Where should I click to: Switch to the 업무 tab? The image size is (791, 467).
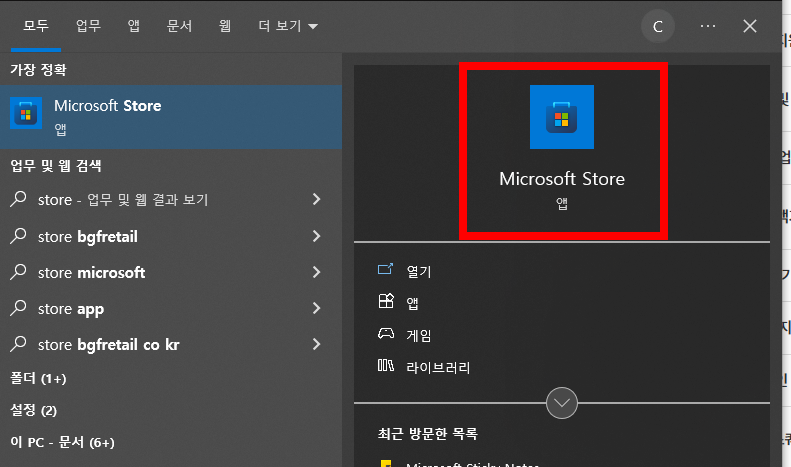click(x=88, y=26)
